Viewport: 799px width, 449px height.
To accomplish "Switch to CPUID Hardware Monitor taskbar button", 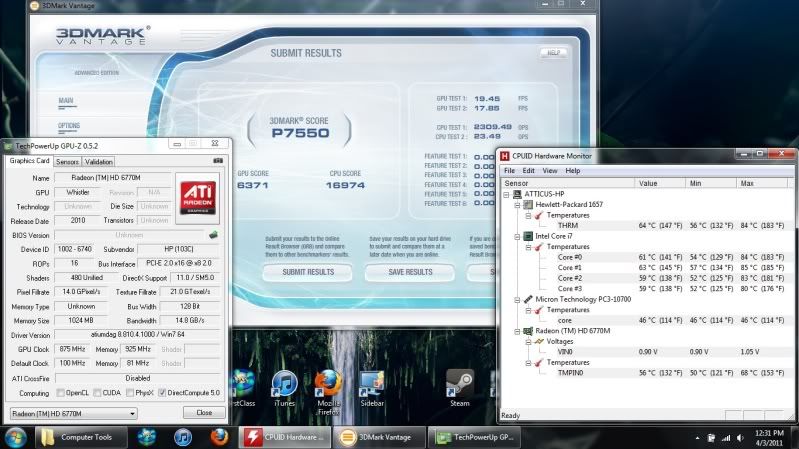I will (284, 437).
